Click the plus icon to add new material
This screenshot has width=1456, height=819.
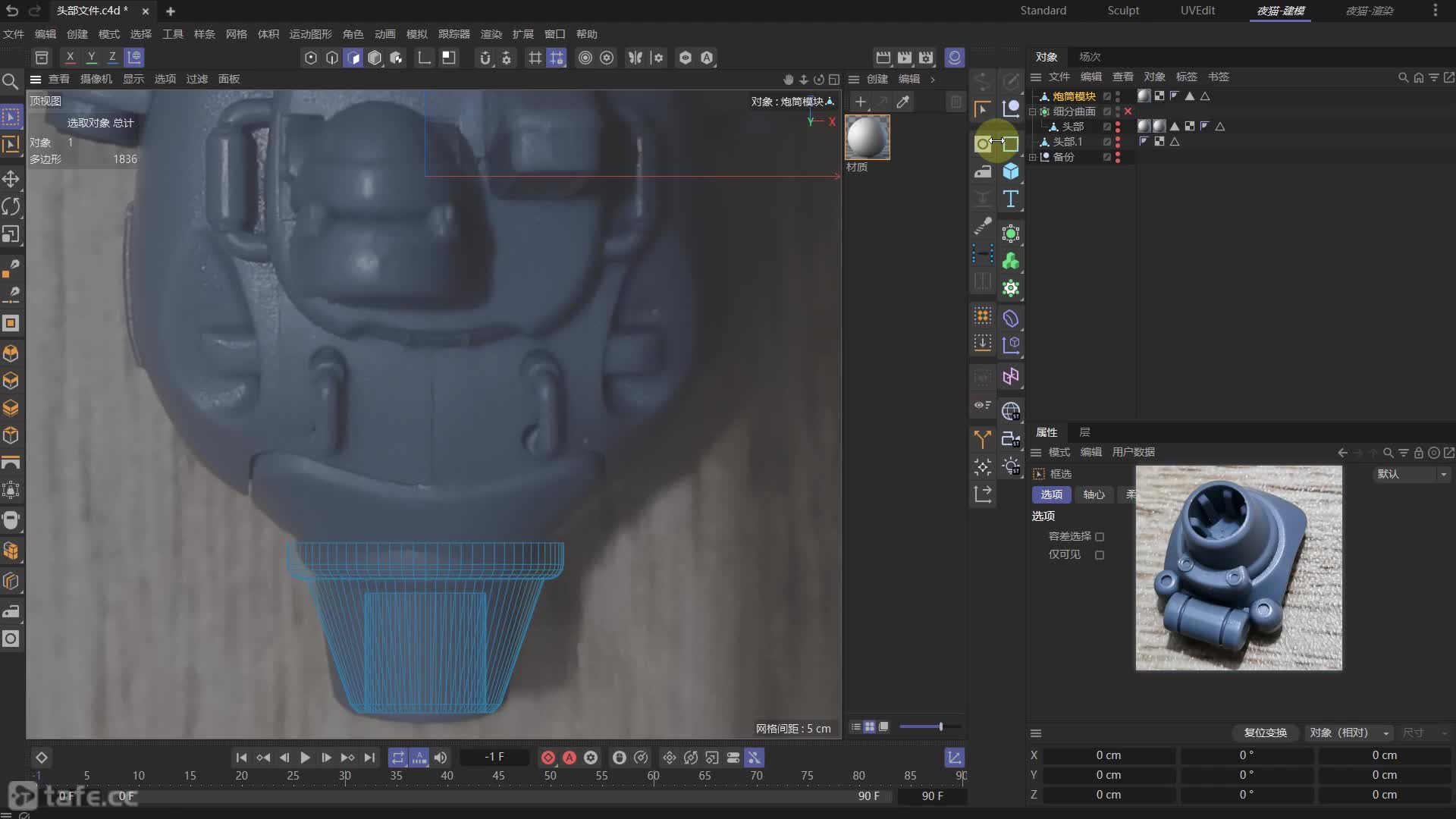point(860,102)
